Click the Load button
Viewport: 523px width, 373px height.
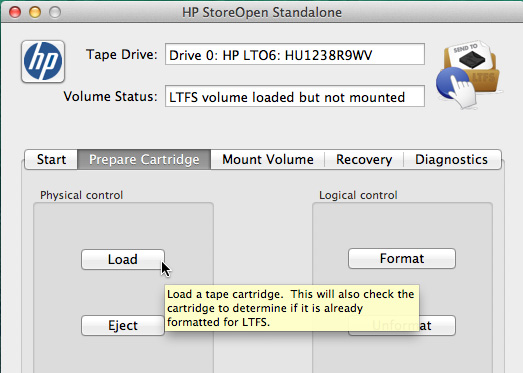123,259
